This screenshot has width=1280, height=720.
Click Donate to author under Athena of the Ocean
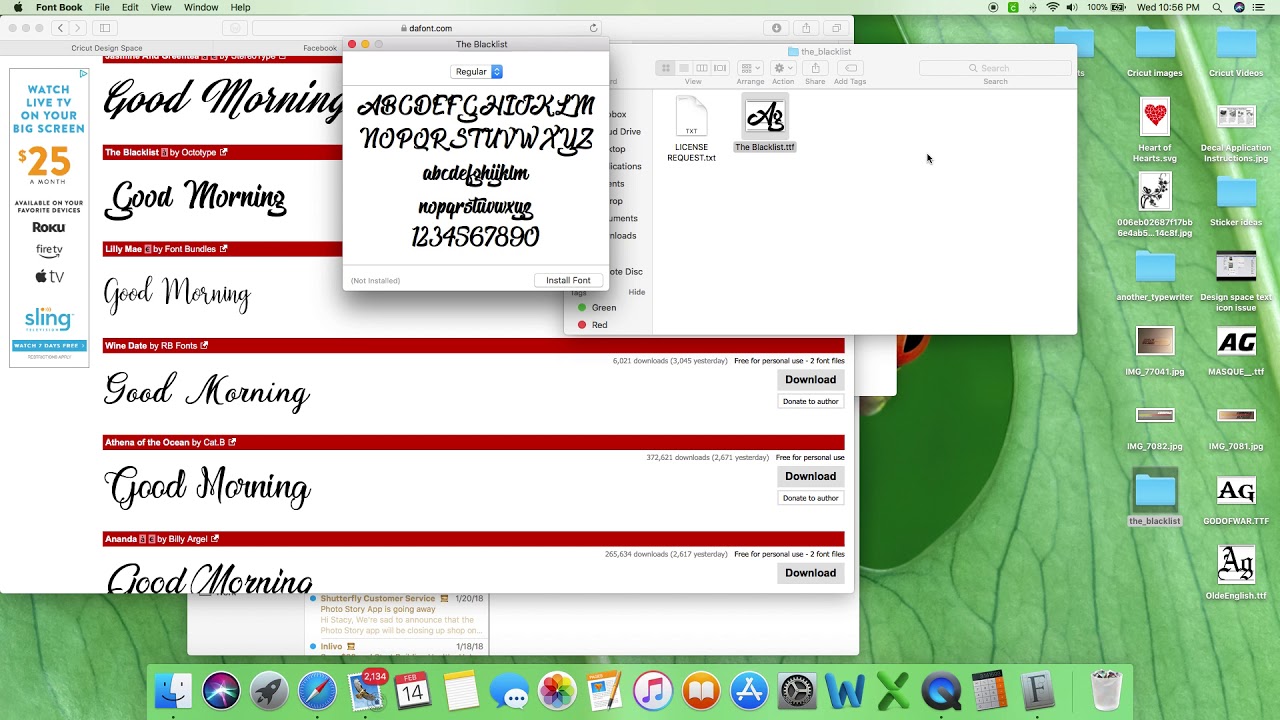click(810, 498)
